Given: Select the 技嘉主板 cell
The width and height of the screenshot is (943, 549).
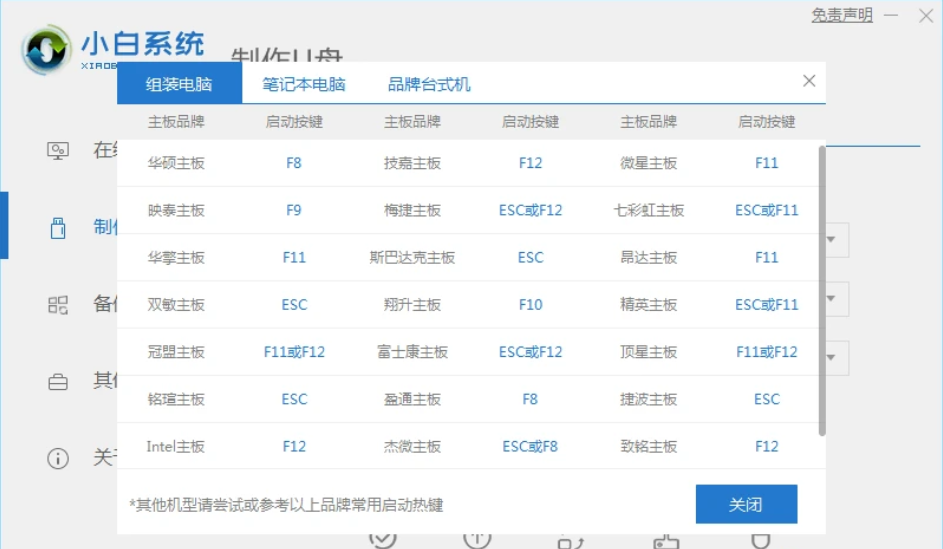Looking at the screenshot, I should click(x=413, y=163).
